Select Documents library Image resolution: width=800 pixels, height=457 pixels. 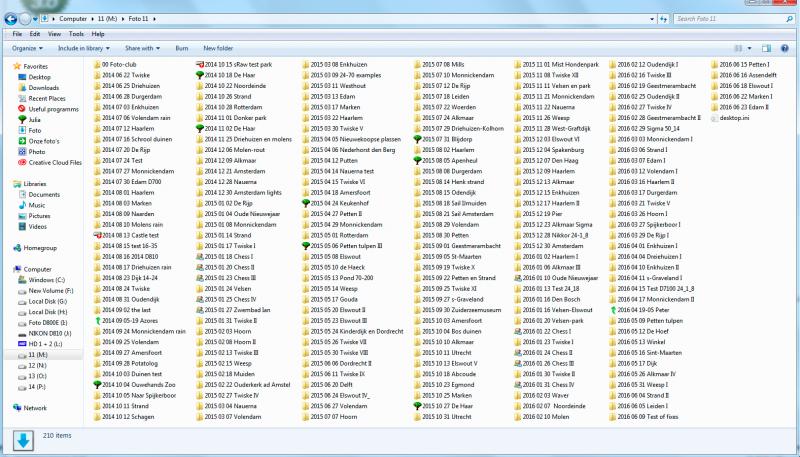[44, 194]
